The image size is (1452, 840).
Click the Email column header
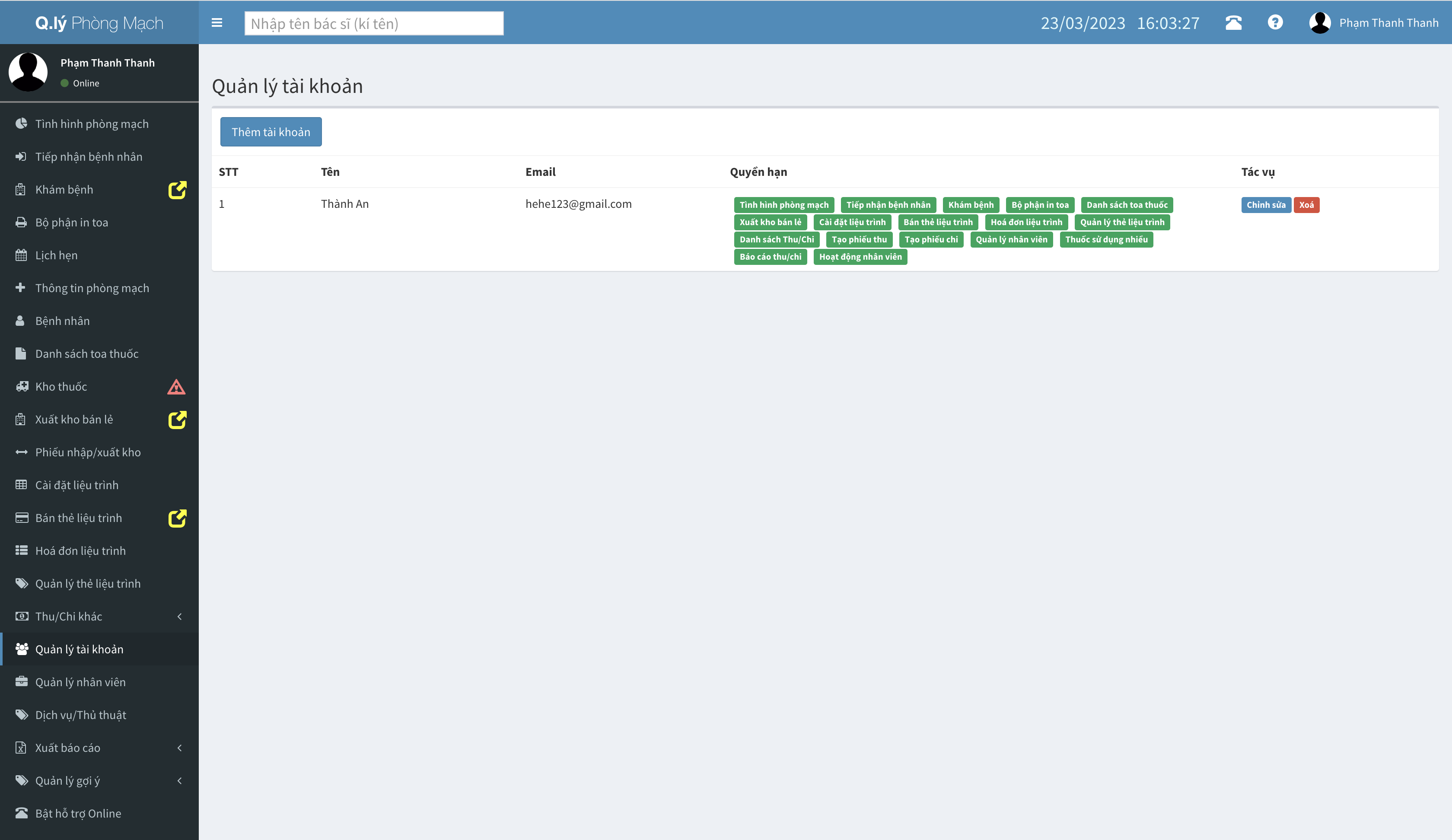click(541, 172)
